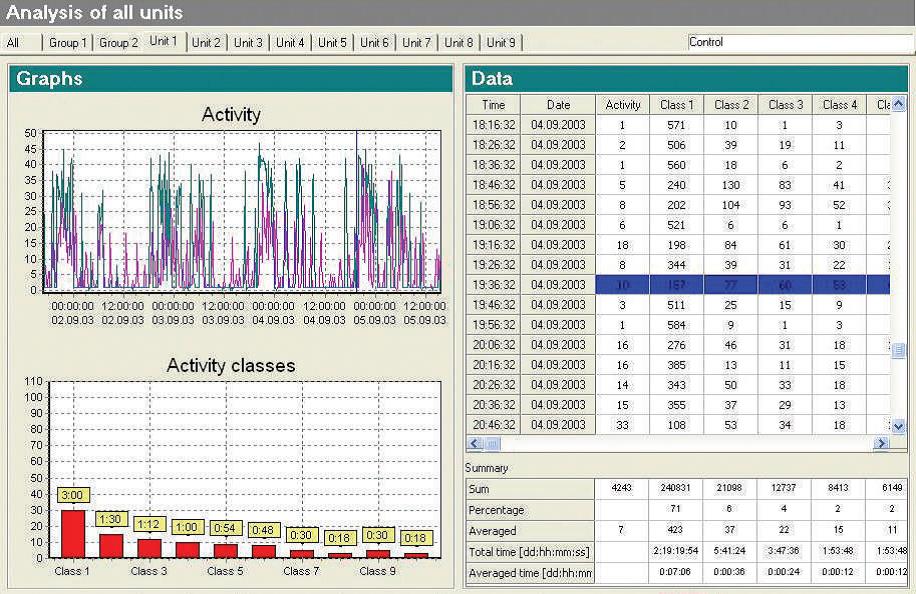The width and height of the screenshot is (916, 594).
Task: Click the Sum row label in Summary
Action: point(530,489)
